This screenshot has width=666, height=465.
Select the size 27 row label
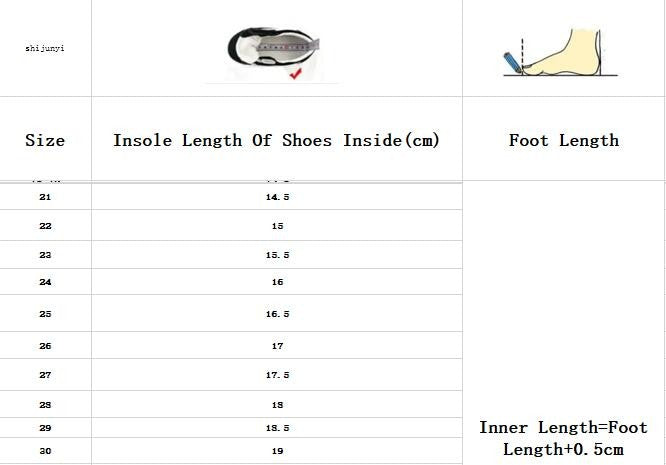45,375
